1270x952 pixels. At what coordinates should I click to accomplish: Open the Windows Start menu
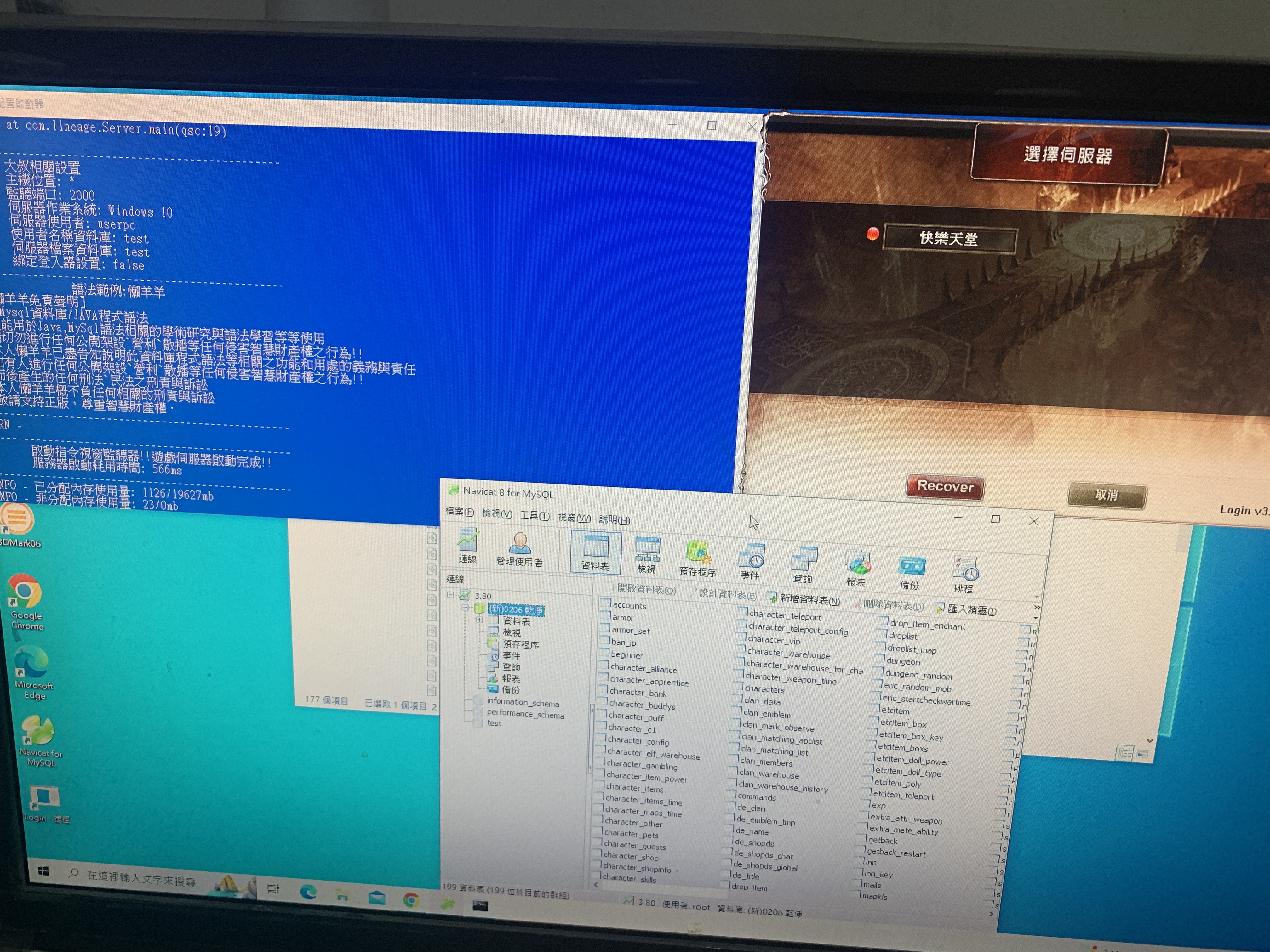(x=44, y=872)
